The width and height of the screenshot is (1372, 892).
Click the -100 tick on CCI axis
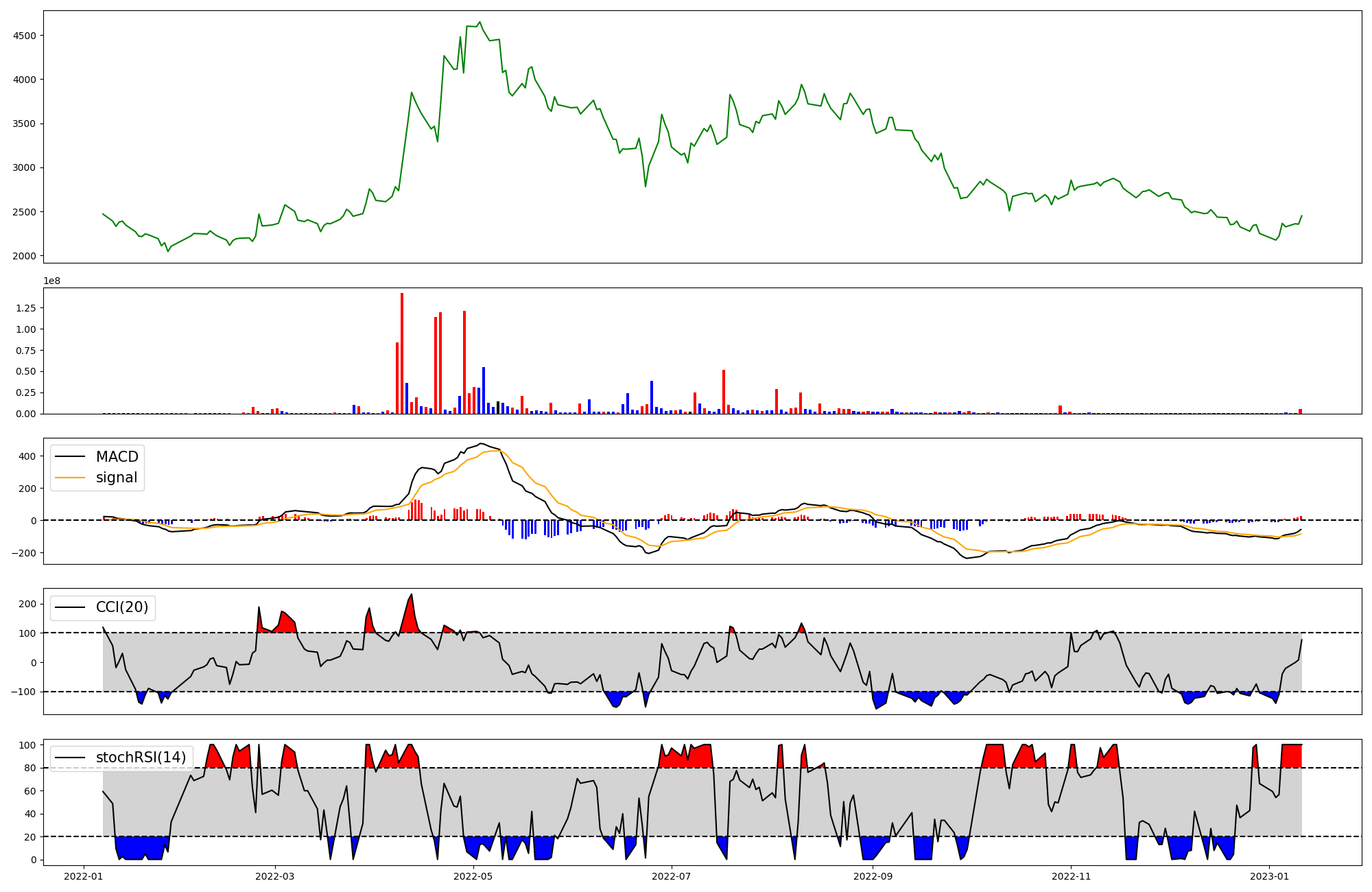pyautogui.click(x=23, y=692)
